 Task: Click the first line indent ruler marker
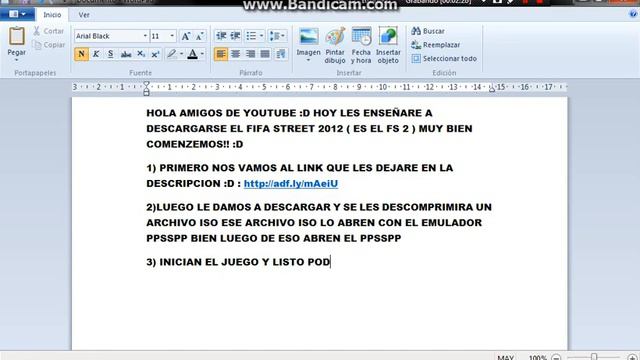coord(146,84)
